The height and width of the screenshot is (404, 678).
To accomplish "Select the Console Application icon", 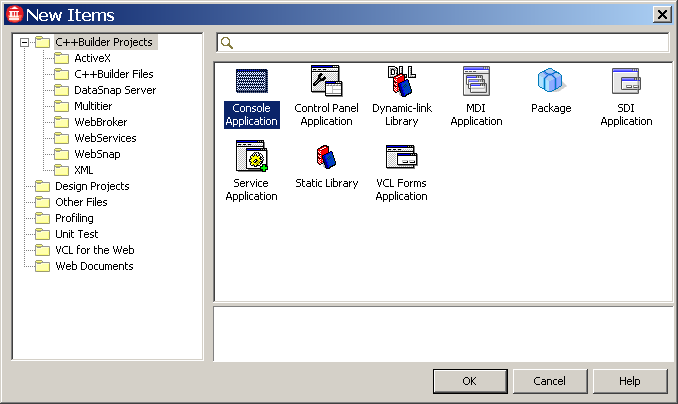I will click(252, 81).
